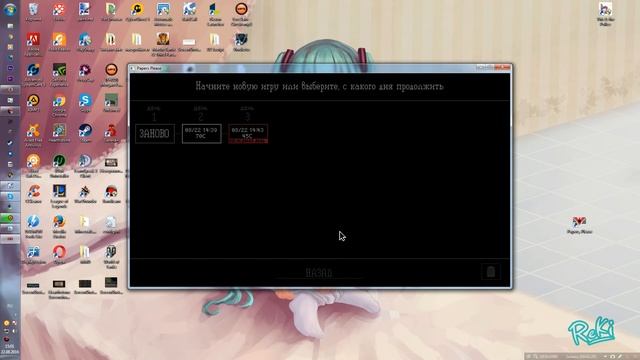The height and width of the screenshot is (360, 640).
Task: Open the Recycle Bin desktop icon
Action: click(x=33, y=12)
